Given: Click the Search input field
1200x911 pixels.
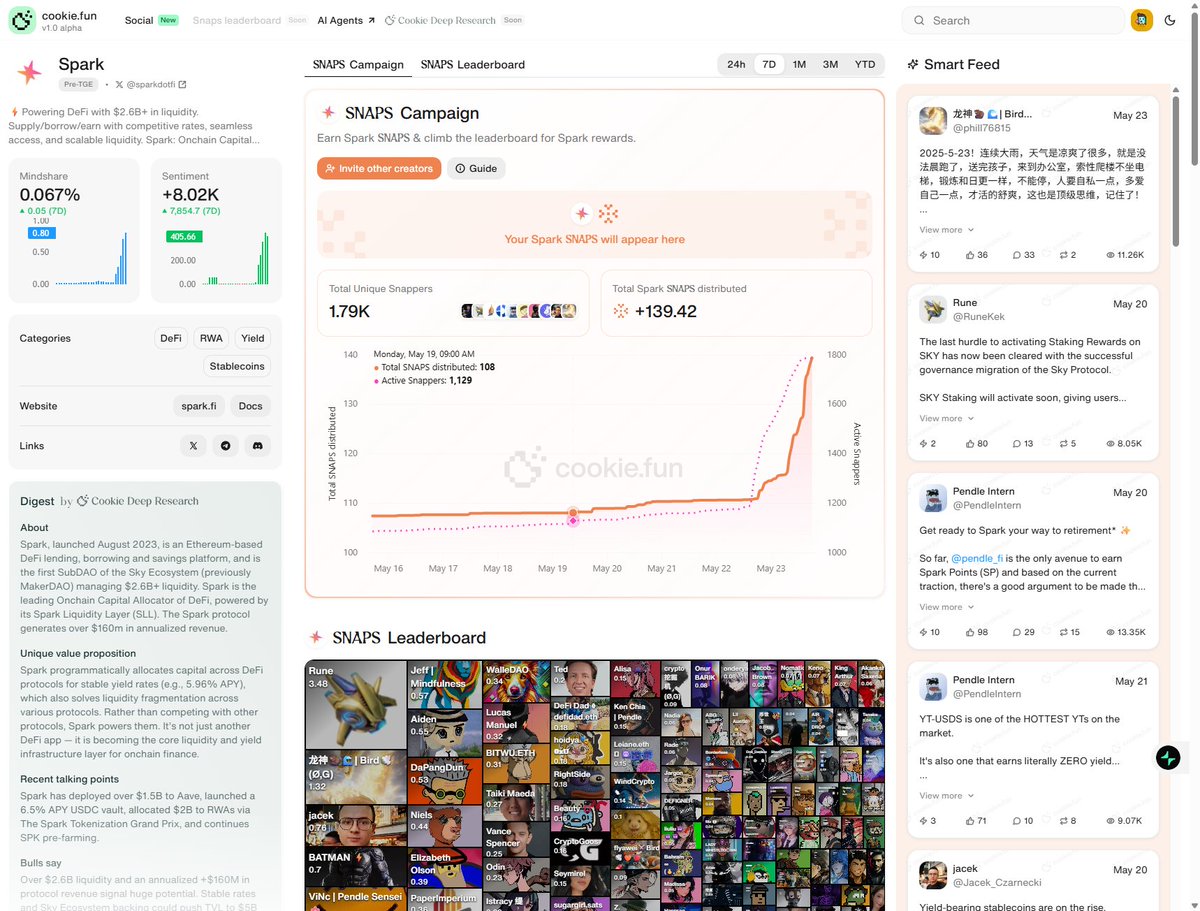Looking at the screenshot, I should pos(1013,20).
